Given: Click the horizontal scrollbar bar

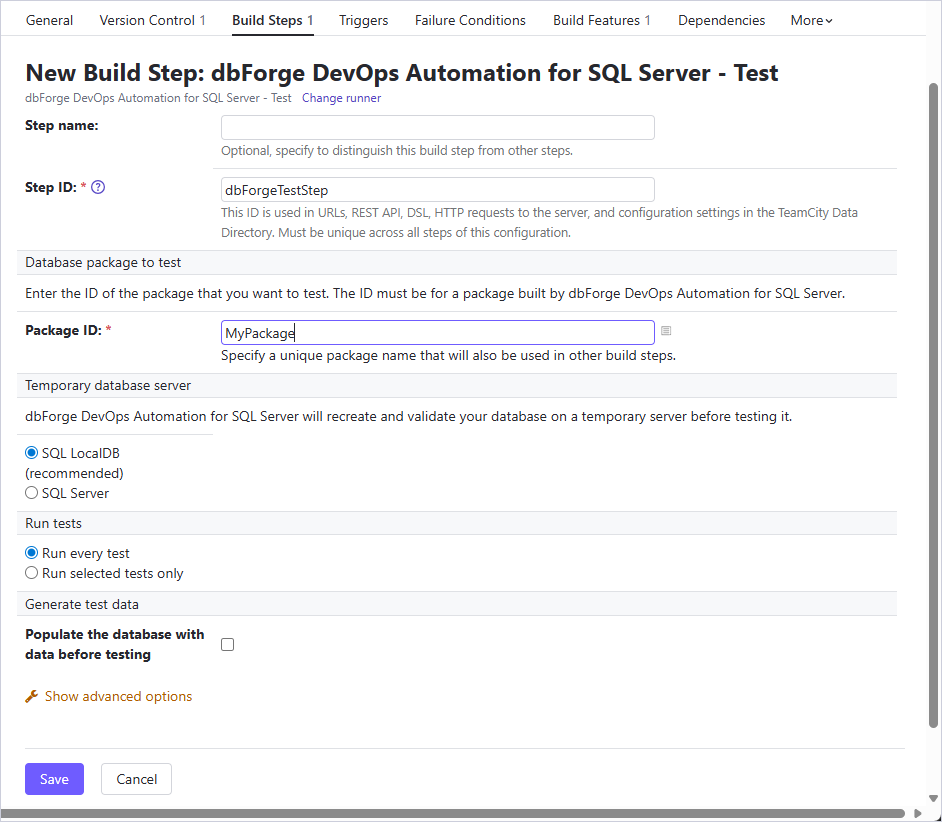Looking at the screenshot, I should point(452,814).
